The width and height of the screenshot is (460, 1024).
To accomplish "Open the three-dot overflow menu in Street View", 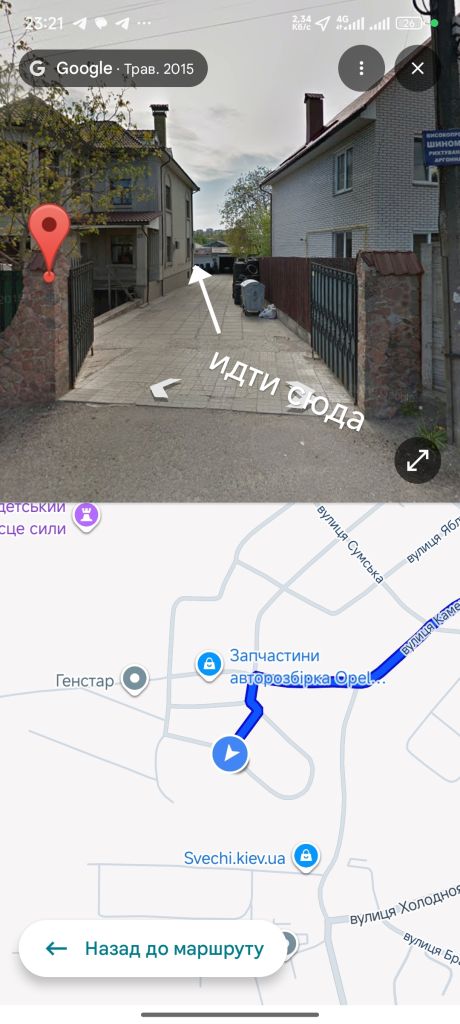I will tap(361, 68).
